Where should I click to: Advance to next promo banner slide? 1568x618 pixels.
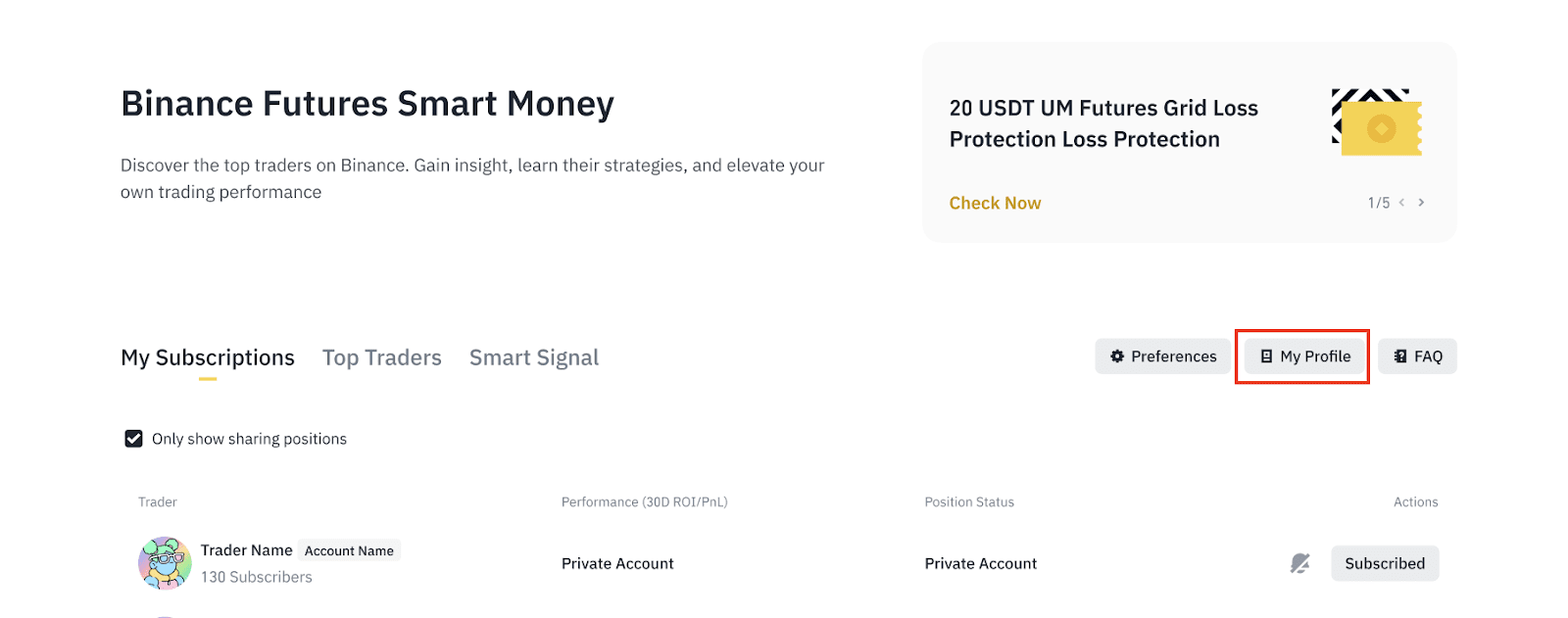(1421, 203)
